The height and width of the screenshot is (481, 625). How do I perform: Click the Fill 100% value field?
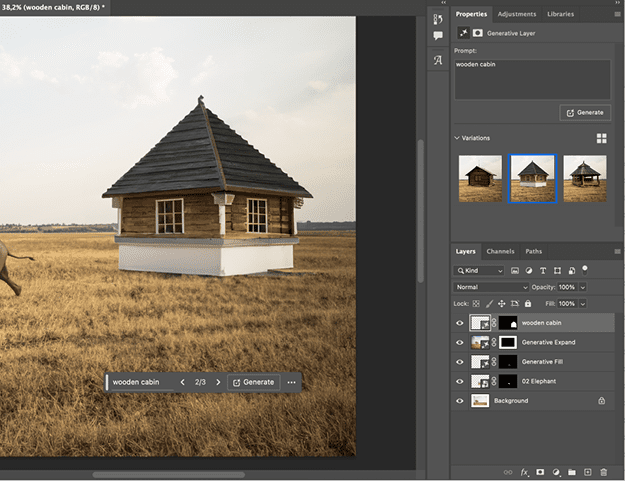point(568,304)
